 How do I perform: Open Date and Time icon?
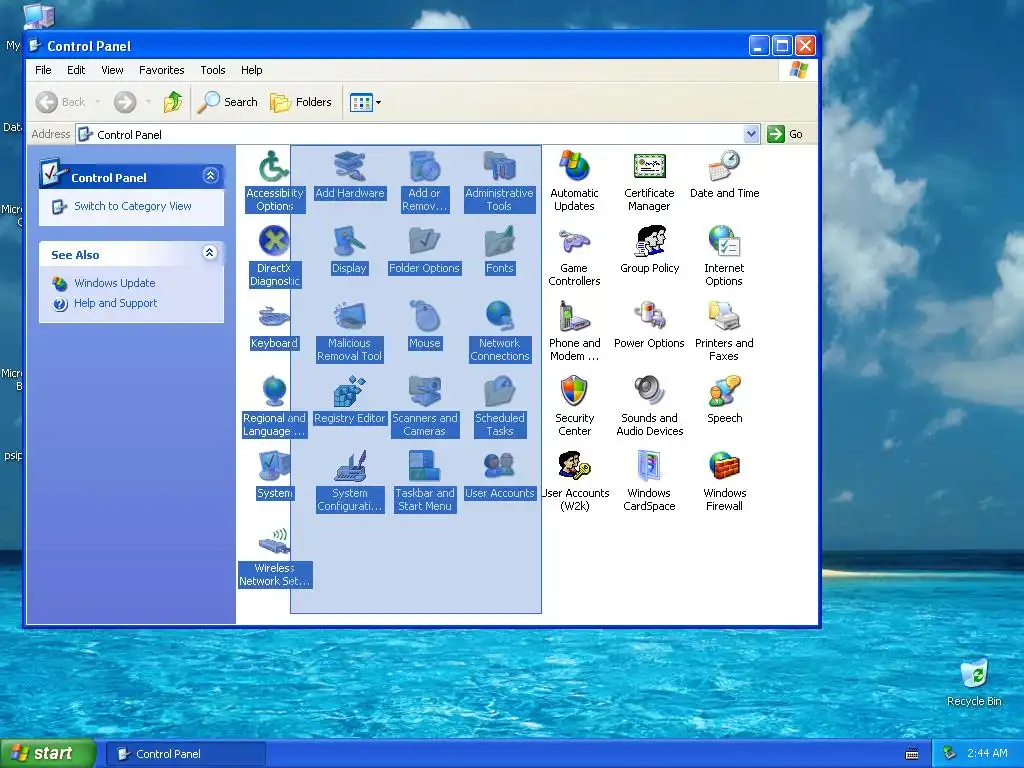(x=724, y=167)
